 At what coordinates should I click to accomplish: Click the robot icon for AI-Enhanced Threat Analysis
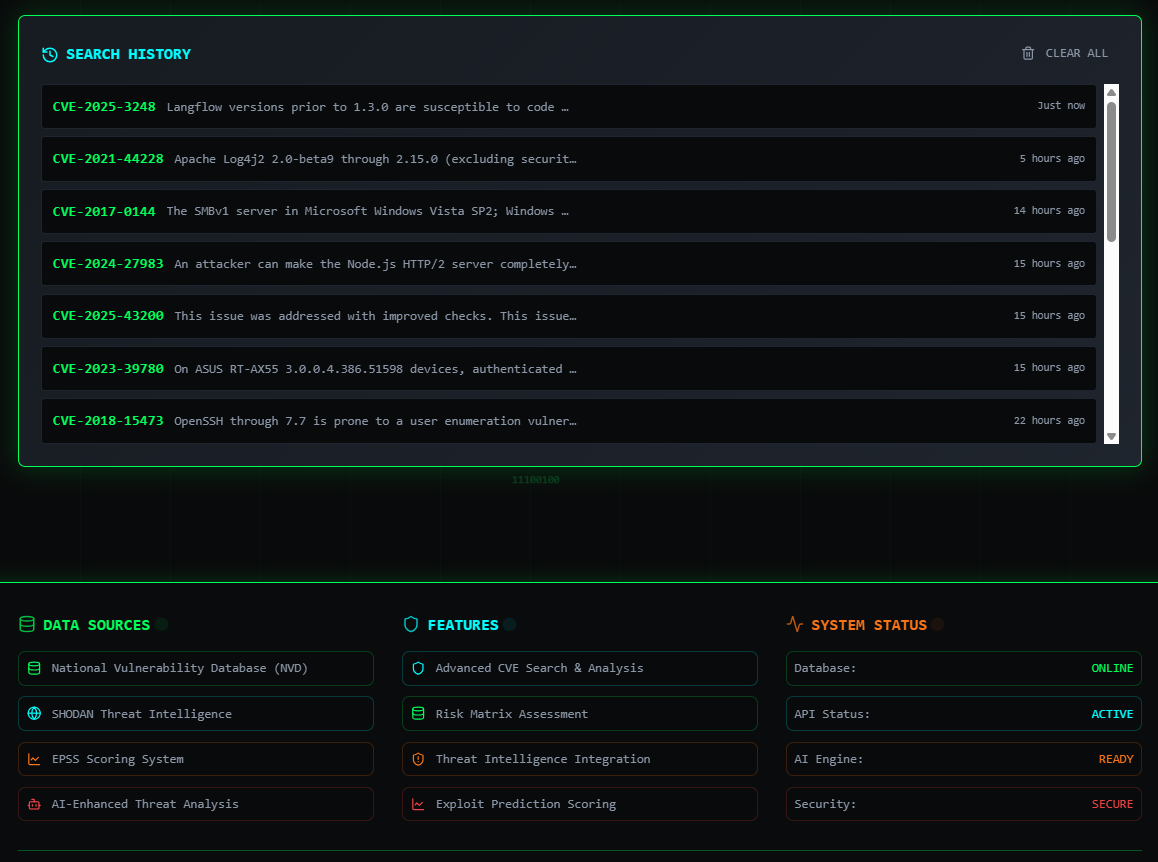(34, 804)
